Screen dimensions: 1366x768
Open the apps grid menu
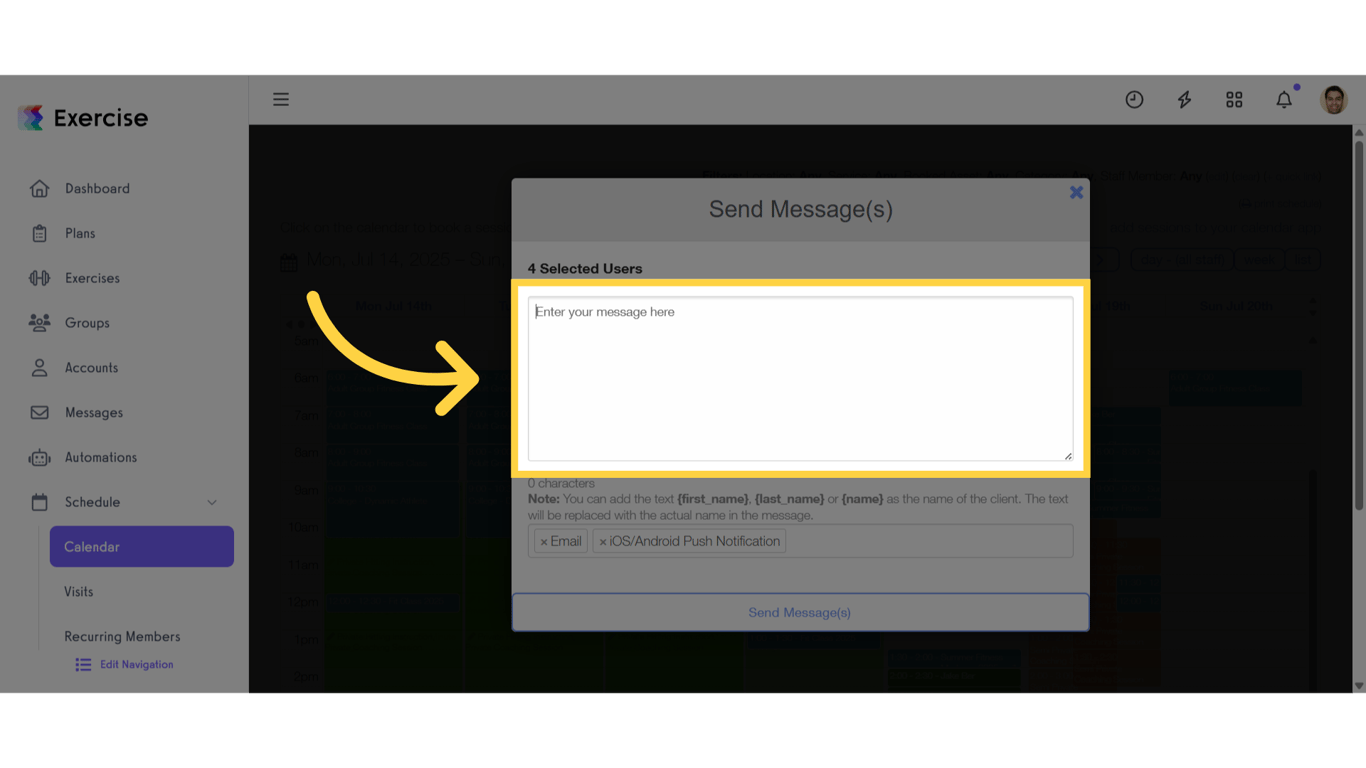[1234, 99]
